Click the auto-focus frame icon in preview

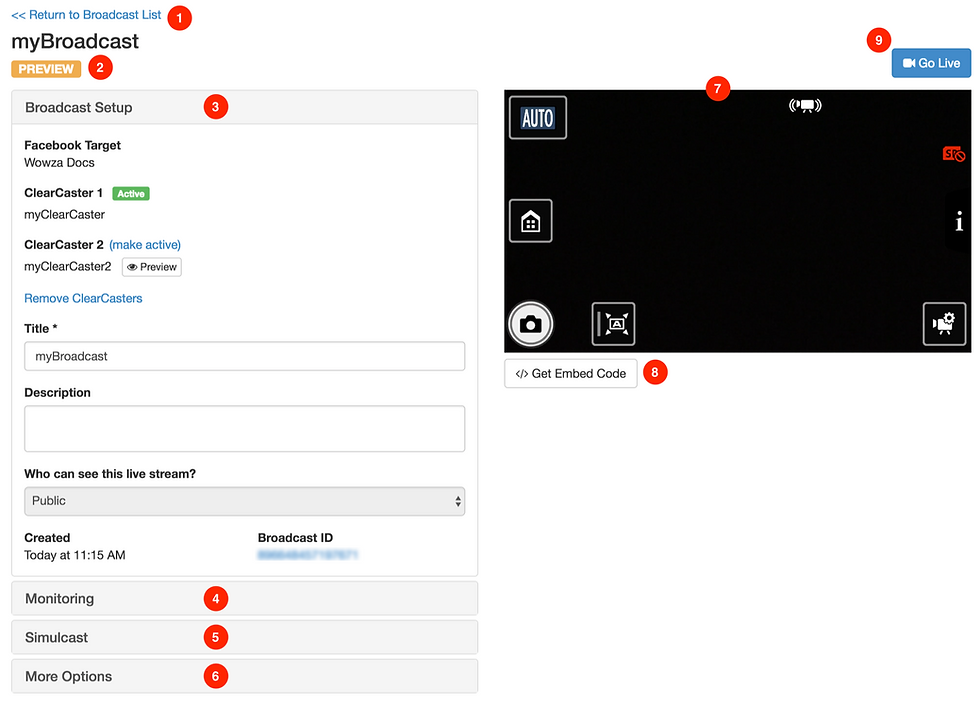[x=613, y=324]
